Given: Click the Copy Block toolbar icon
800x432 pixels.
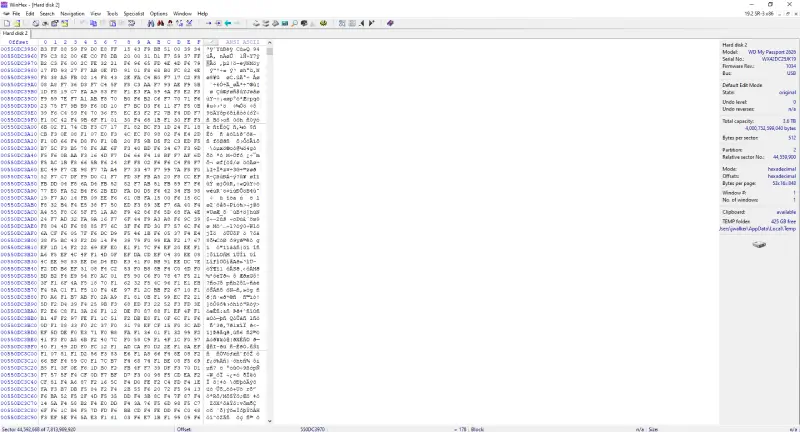Looking at the screenshot, I should click(92, 22).
